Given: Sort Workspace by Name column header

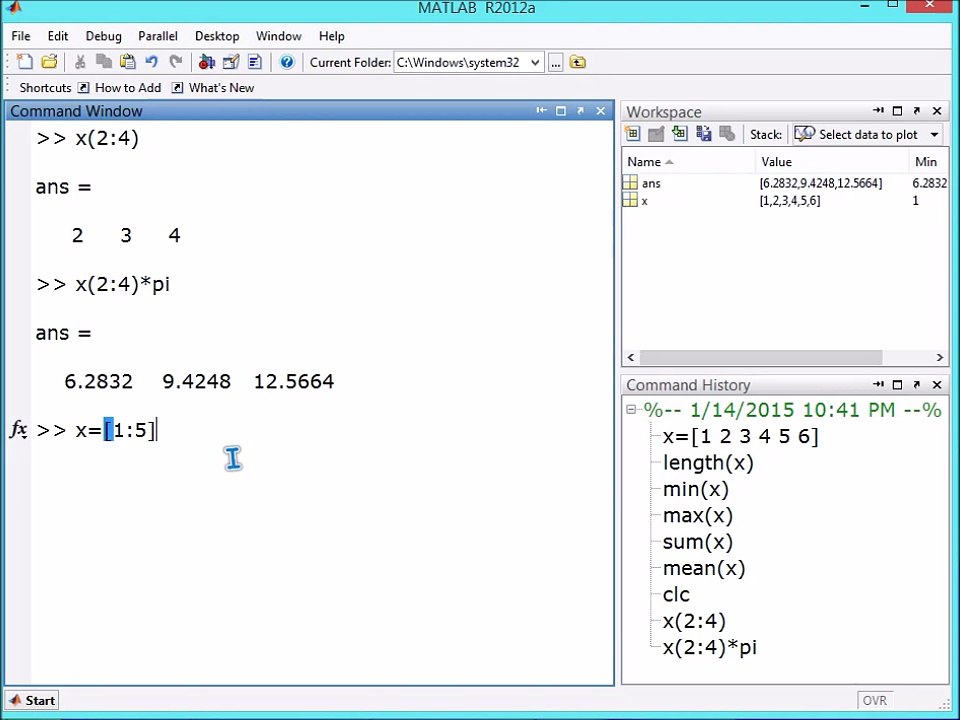Looking at the screenshot, I should coord(689,162).
